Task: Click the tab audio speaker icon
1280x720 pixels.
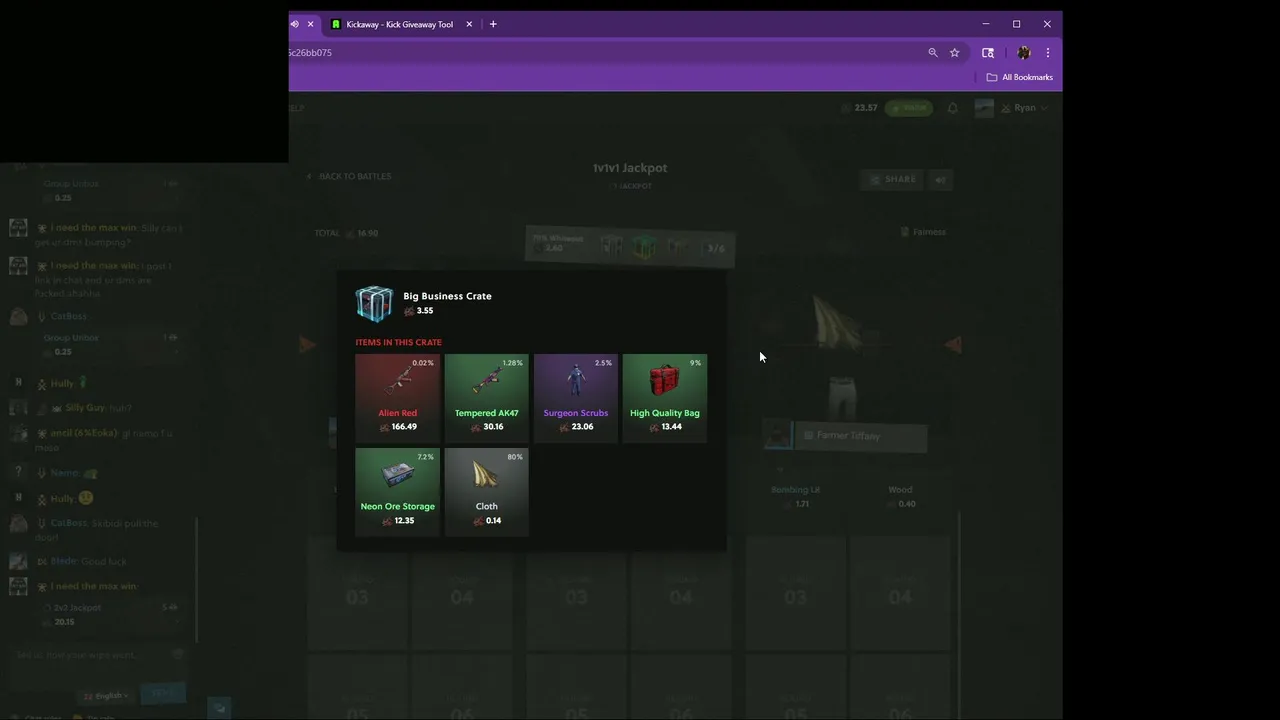Action: tap(294, 24)
